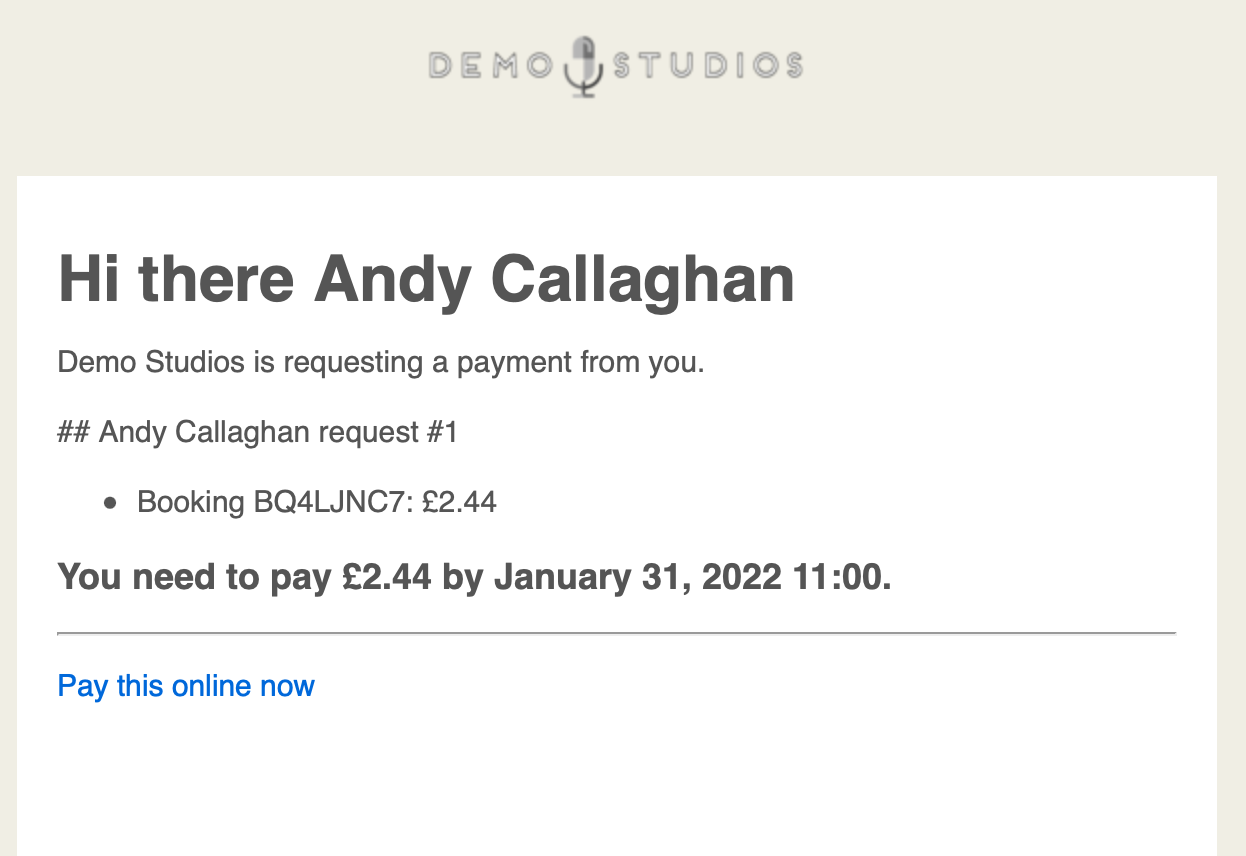Click the bullet point before Booking
This screenshot has height=856, width=1246.
111,503
